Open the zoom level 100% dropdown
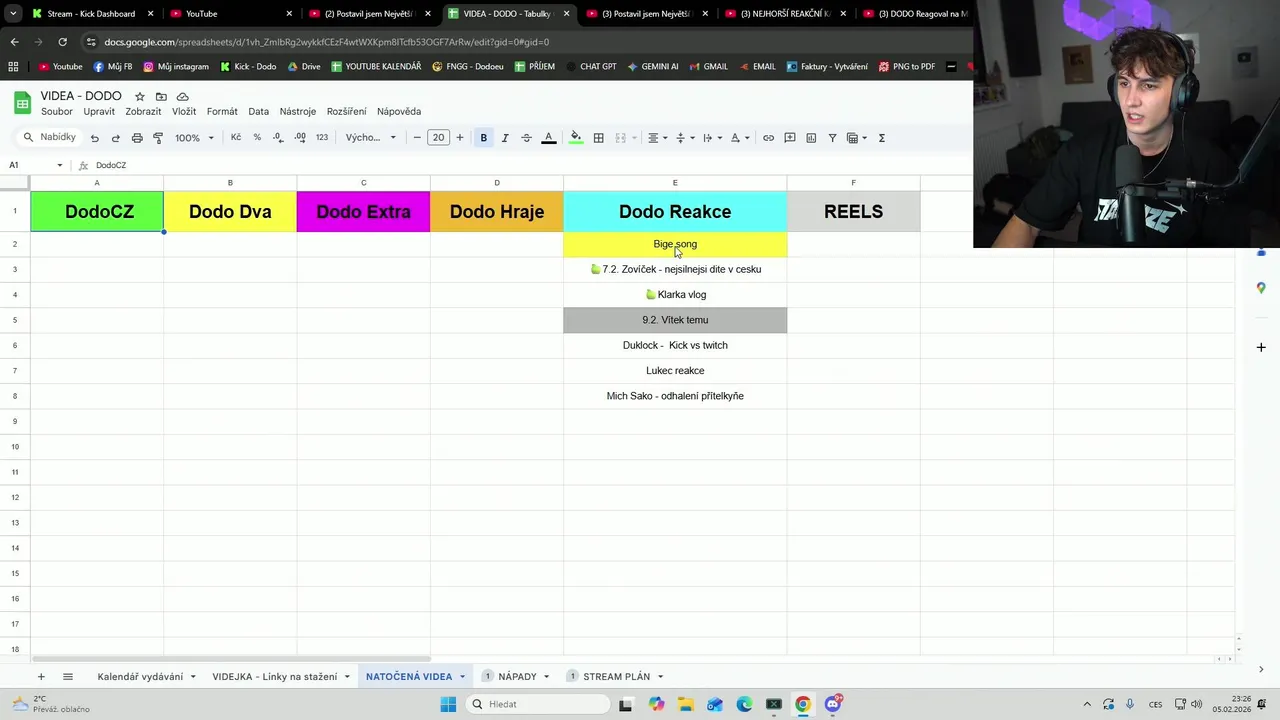Screen dimensions: 1280x720 [194, 138]
